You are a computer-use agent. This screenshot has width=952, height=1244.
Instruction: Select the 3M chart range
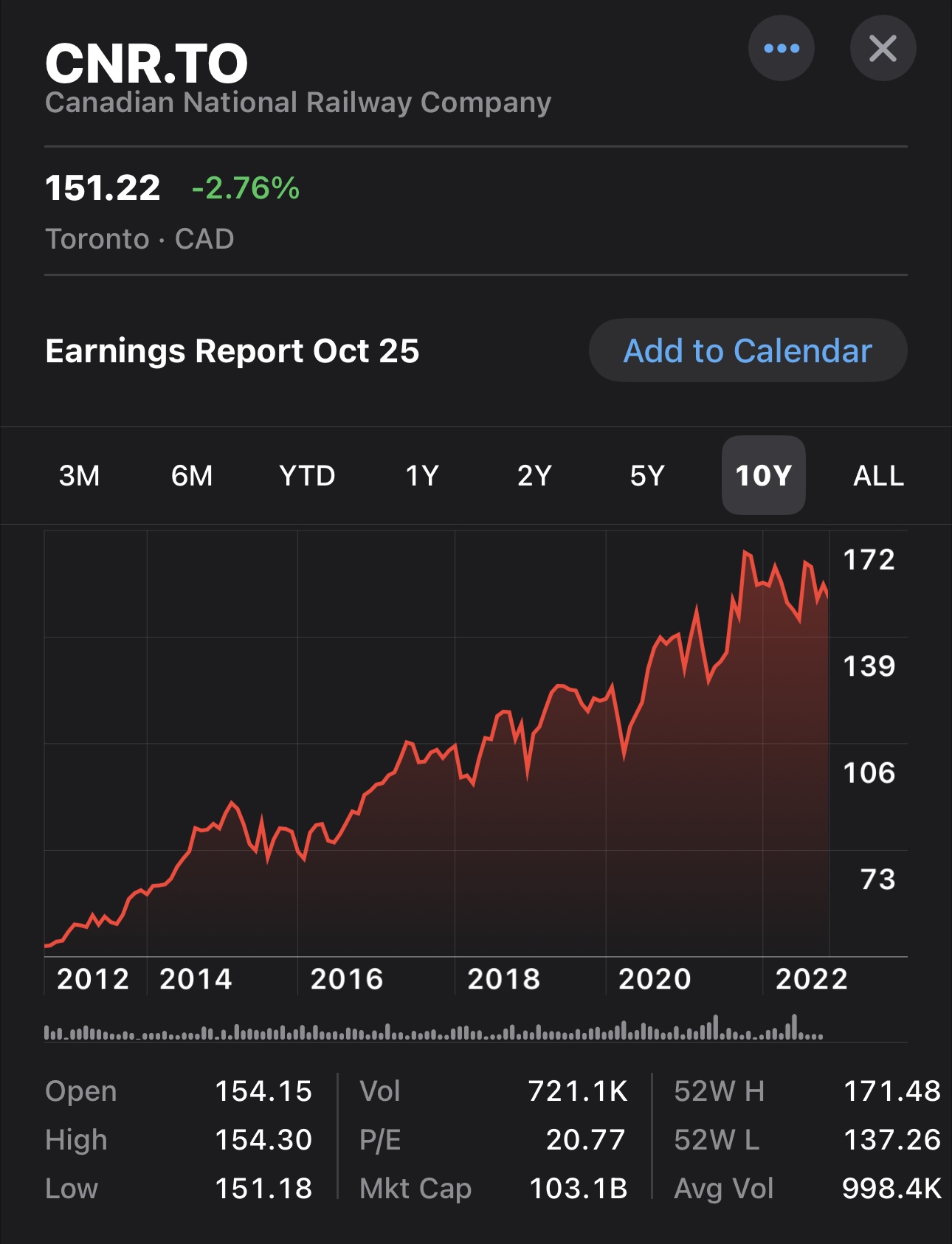click(79, 476)
